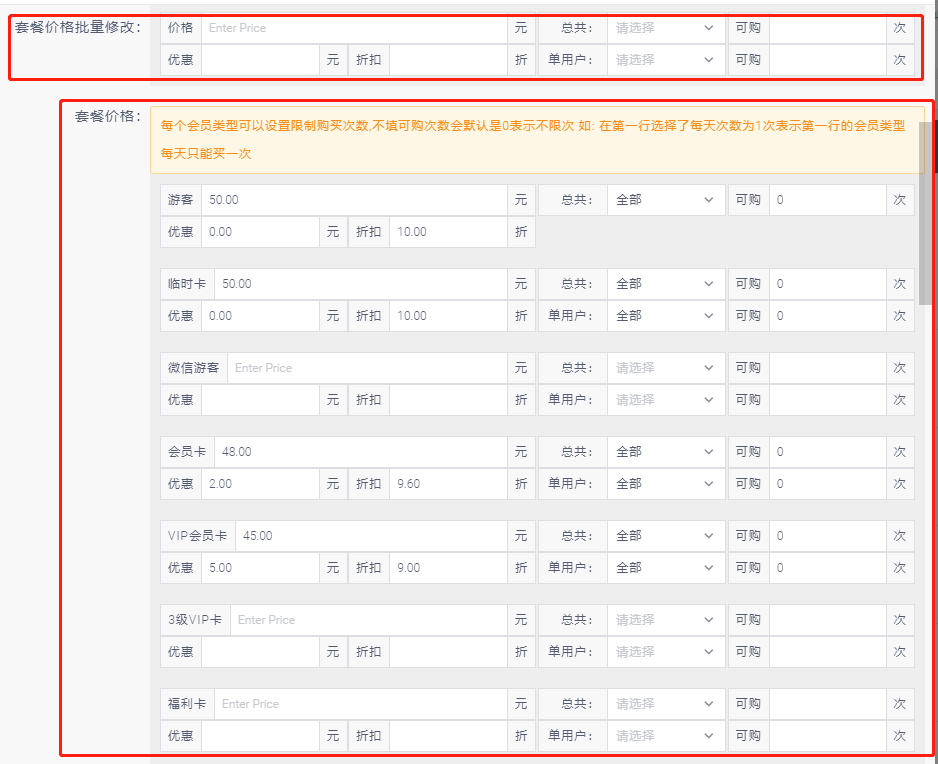Open 总共 dropdown in 游客 row

[x=666, y=200]
